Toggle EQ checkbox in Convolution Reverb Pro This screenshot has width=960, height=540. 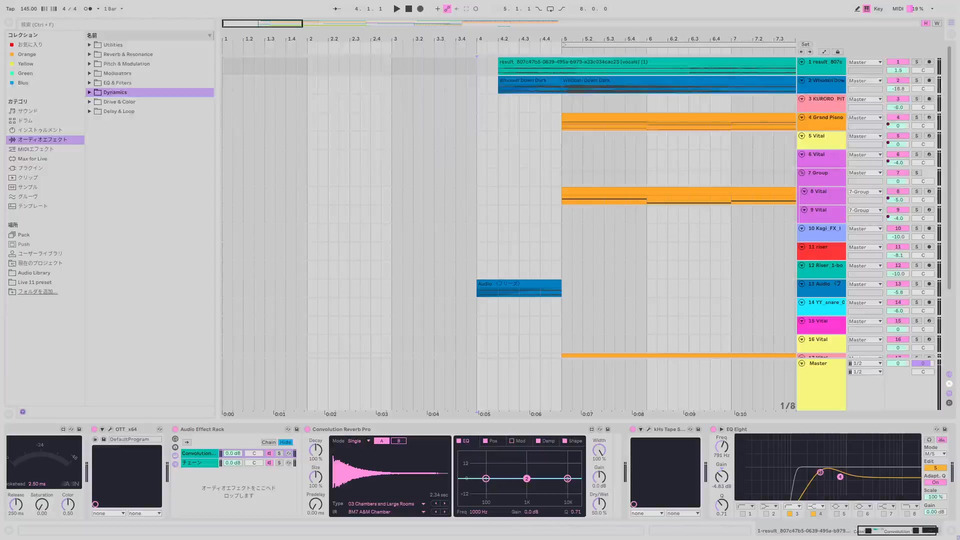click(461, 440)
